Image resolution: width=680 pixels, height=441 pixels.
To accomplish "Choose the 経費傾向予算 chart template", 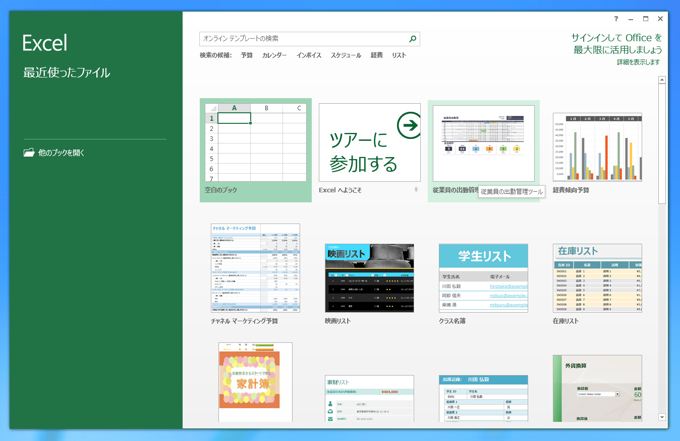I will pyautogui.click(x=597, y=147).
